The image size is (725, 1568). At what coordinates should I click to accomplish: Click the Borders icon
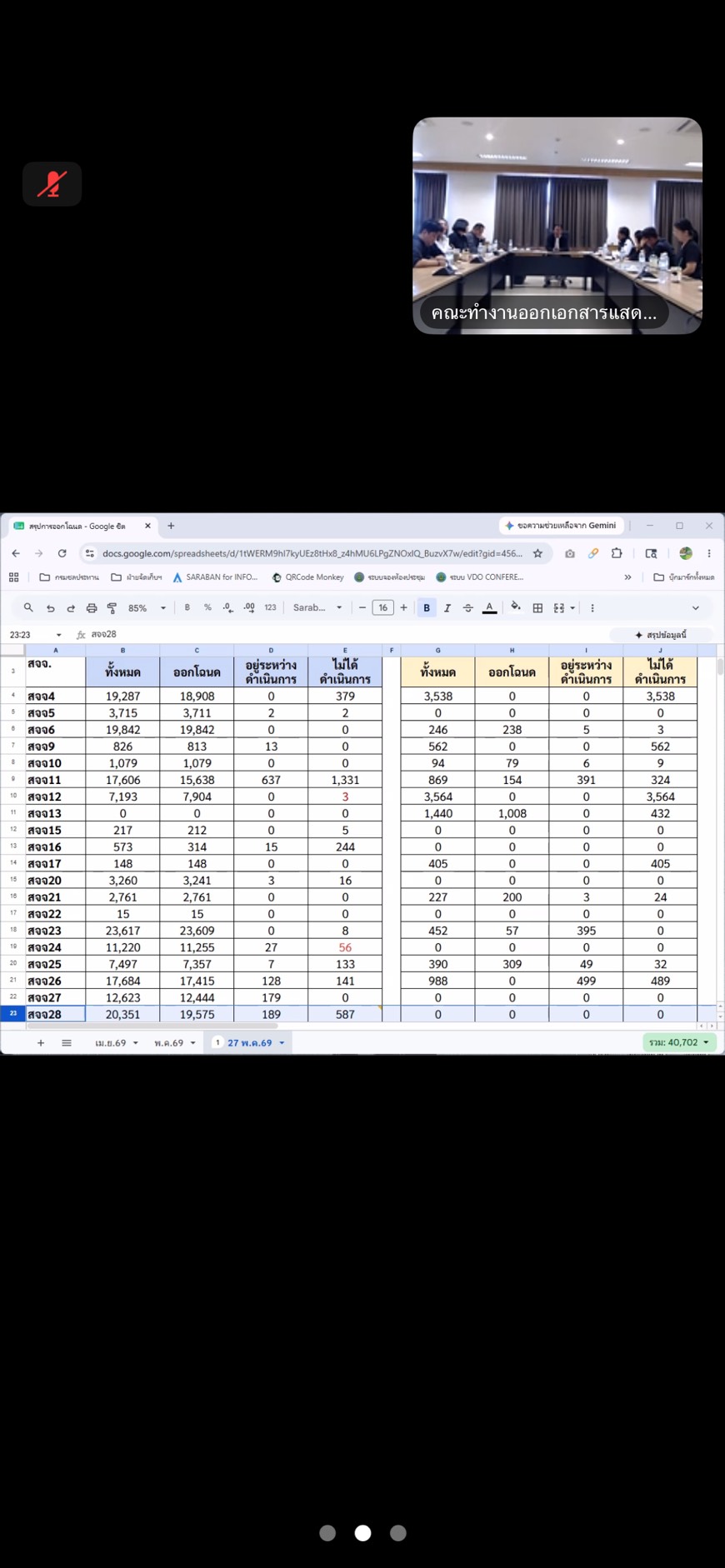(537, 608)
